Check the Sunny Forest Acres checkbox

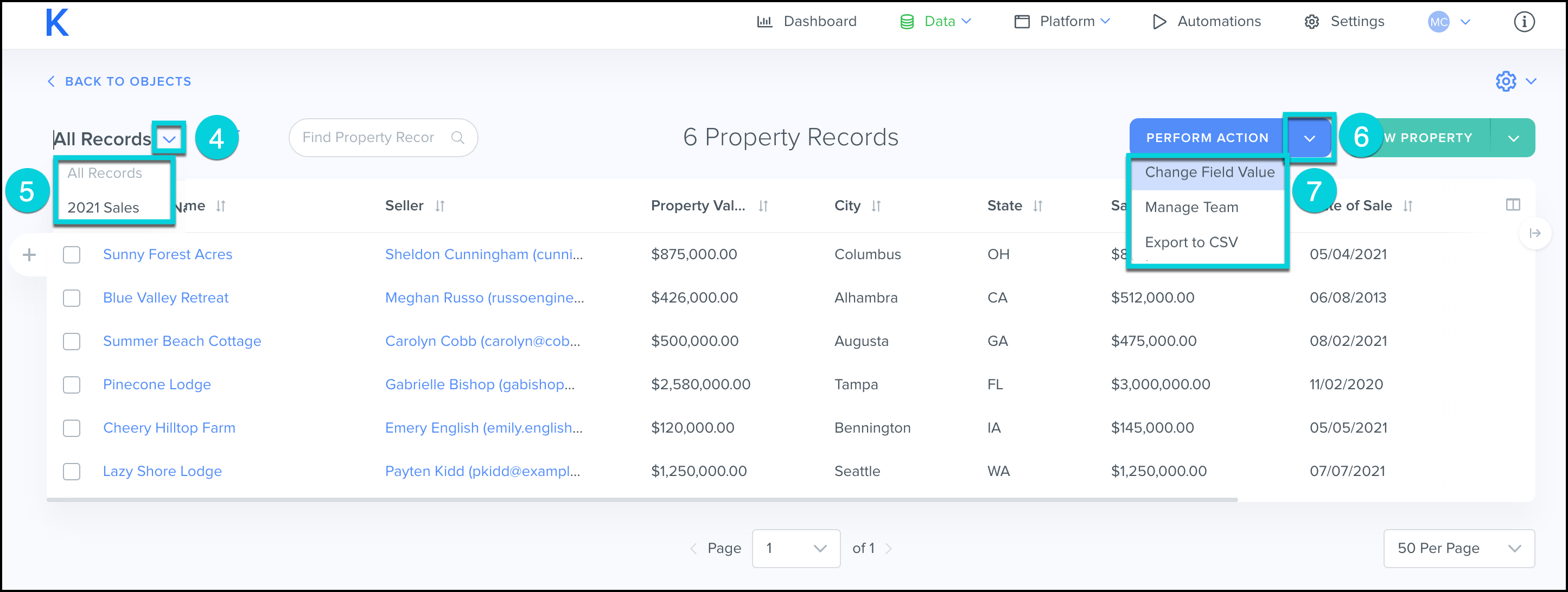click(x=72, y=254)
